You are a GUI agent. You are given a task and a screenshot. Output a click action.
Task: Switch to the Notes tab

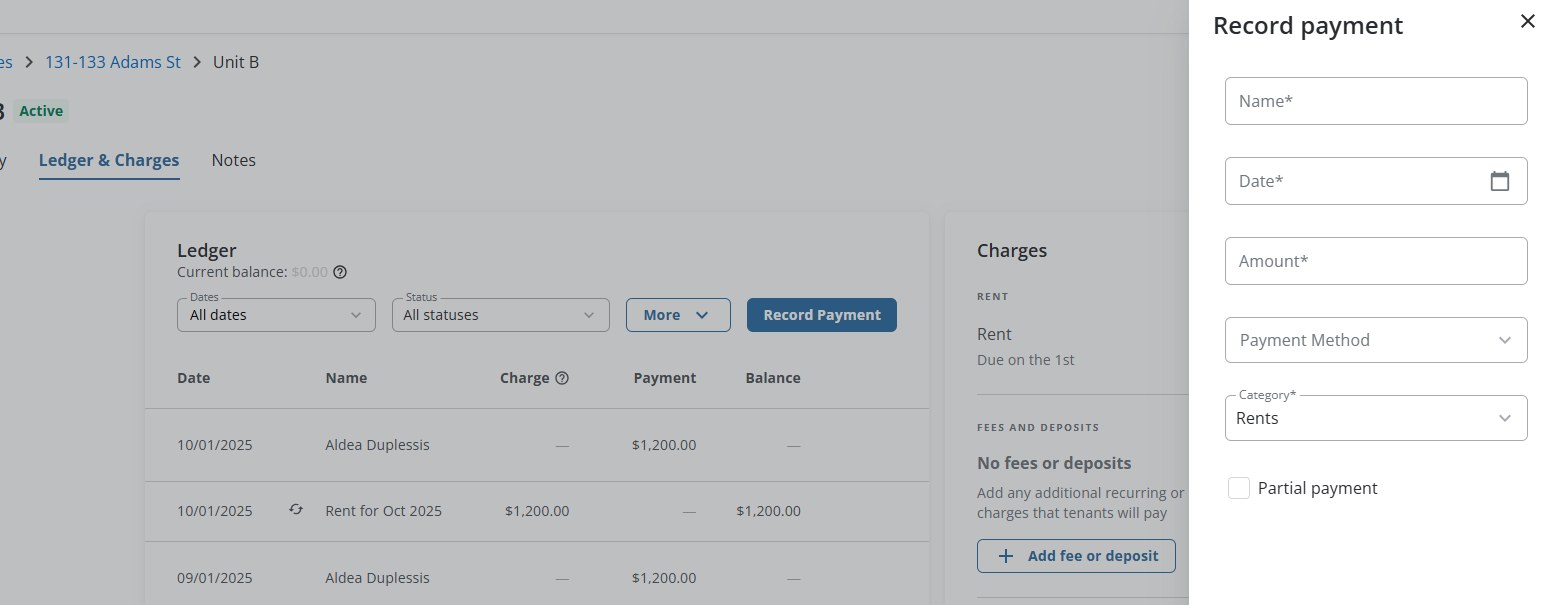click(x=233, y=160)
